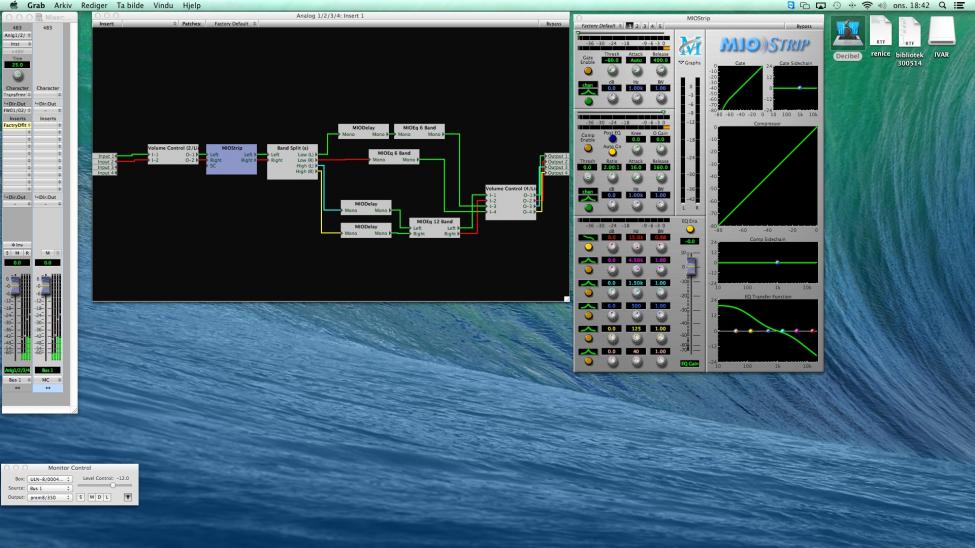The height and width of the screenshot is (548, 975).
Task: Enable the compressor Post EQ button
Action: point(613,138)
